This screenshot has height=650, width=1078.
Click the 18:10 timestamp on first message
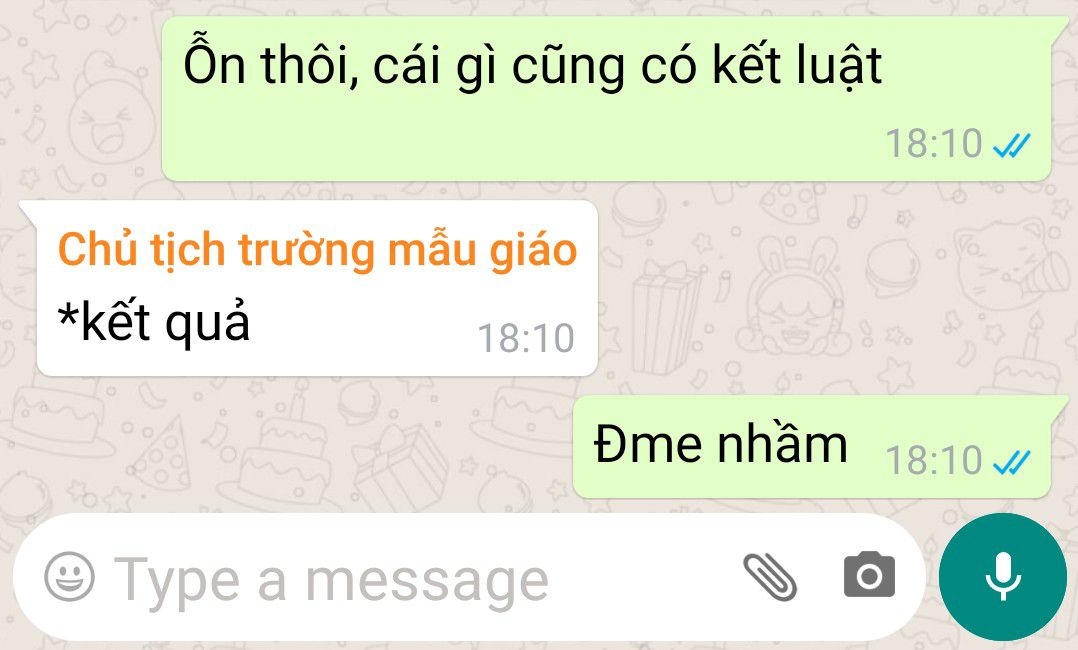pyautogui.click(x=934, y=144)
